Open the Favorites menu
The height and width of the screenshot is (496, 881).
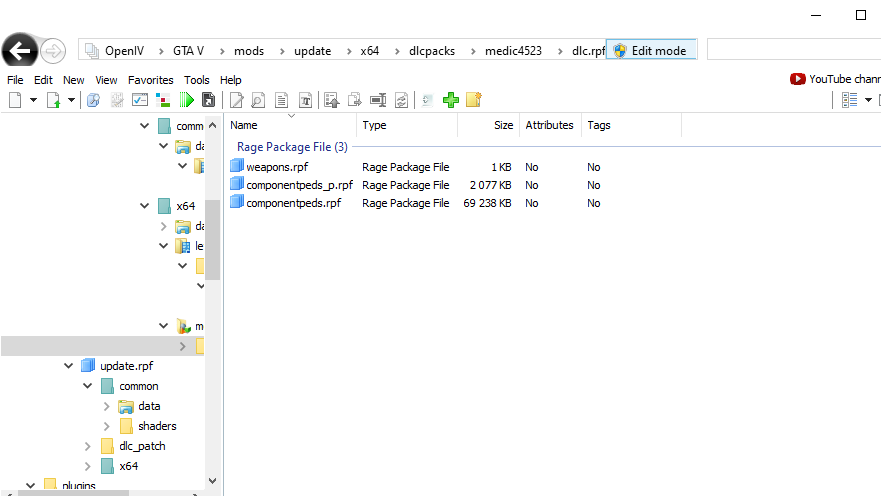click(150, 80)
